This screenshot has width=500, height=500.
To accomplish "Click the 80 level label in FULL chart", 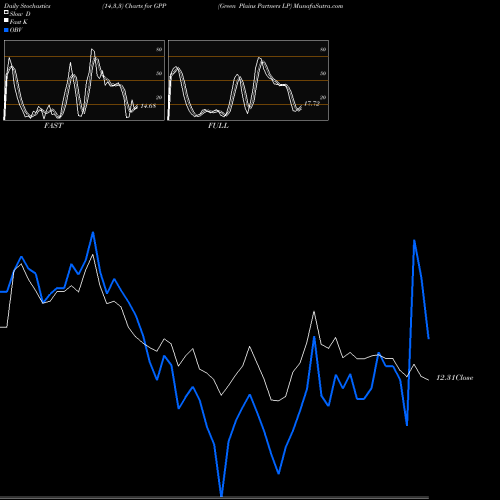I will [323, 49].
